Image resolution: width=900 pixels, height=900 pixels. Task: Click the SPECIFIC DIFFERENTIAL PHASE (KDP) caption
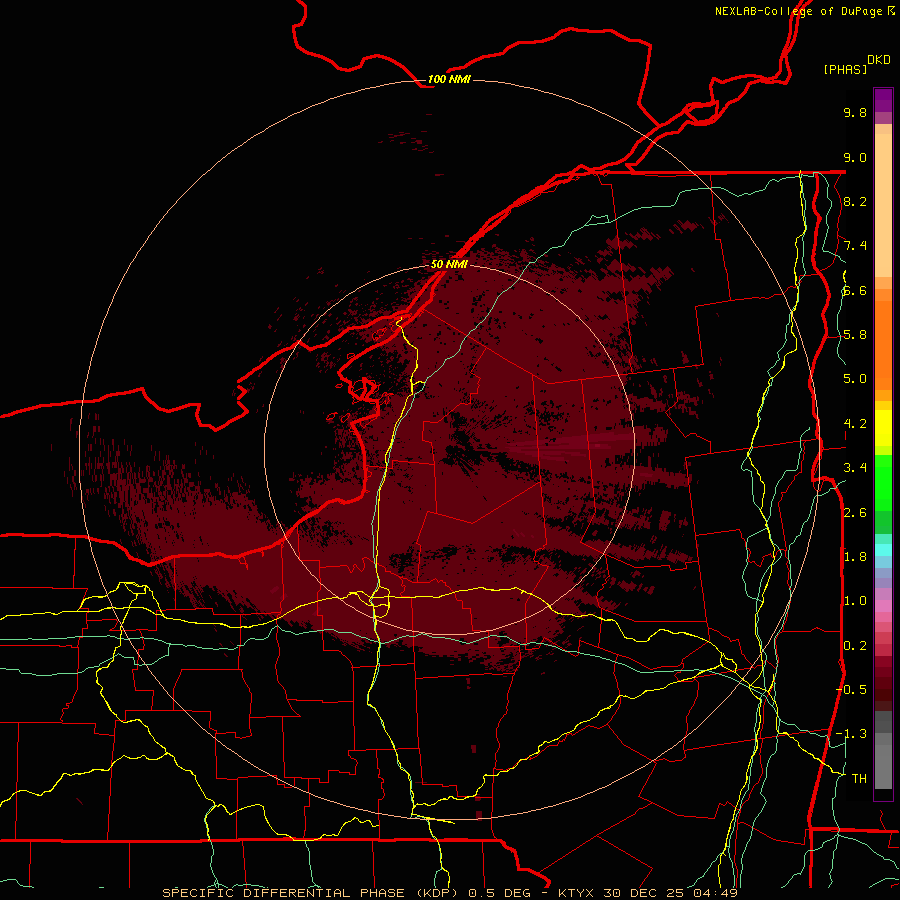(x=311, y=893)
